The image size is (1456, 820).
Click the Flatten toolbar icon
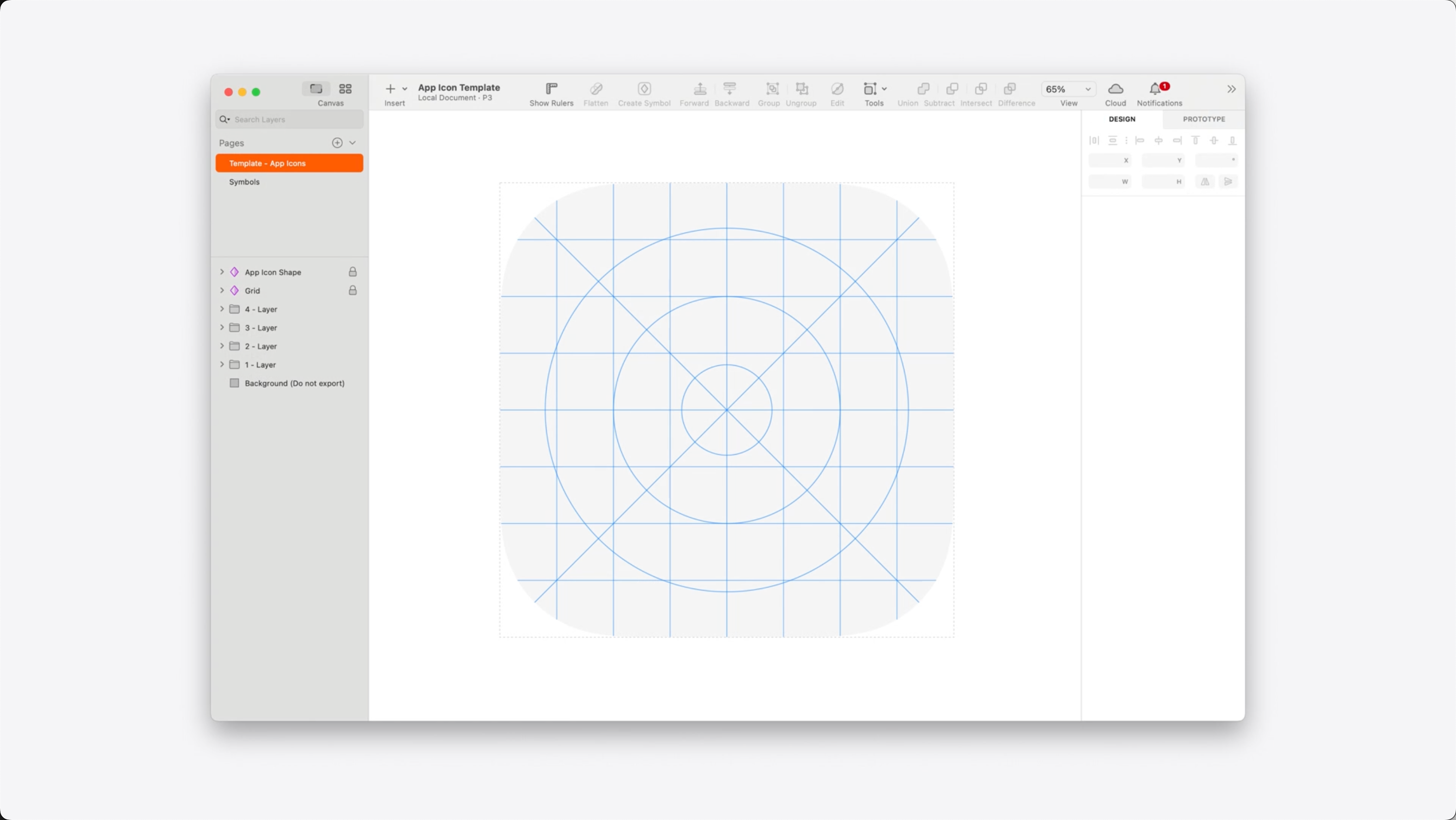[596, 89]
